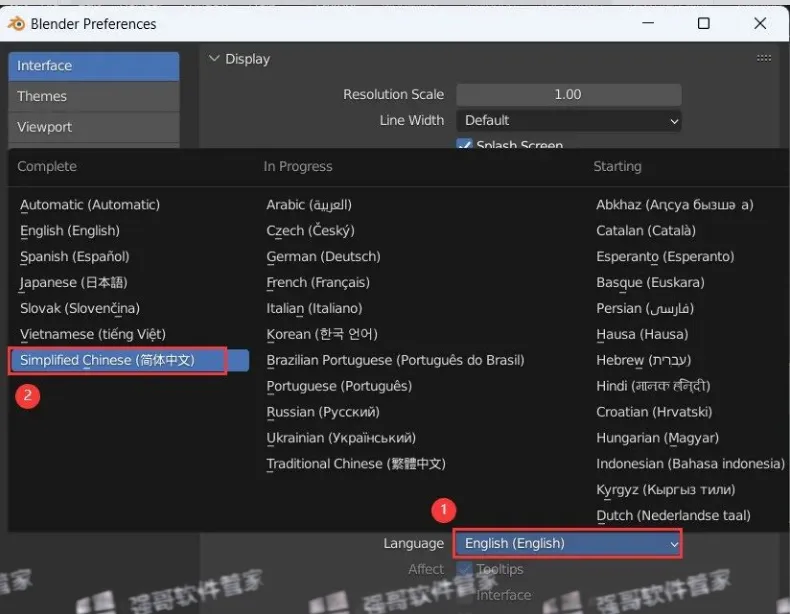The width and height of the screenshot is (790, 614).
Task: Choose Traditional Chinese language
Action: click(356, 464)
